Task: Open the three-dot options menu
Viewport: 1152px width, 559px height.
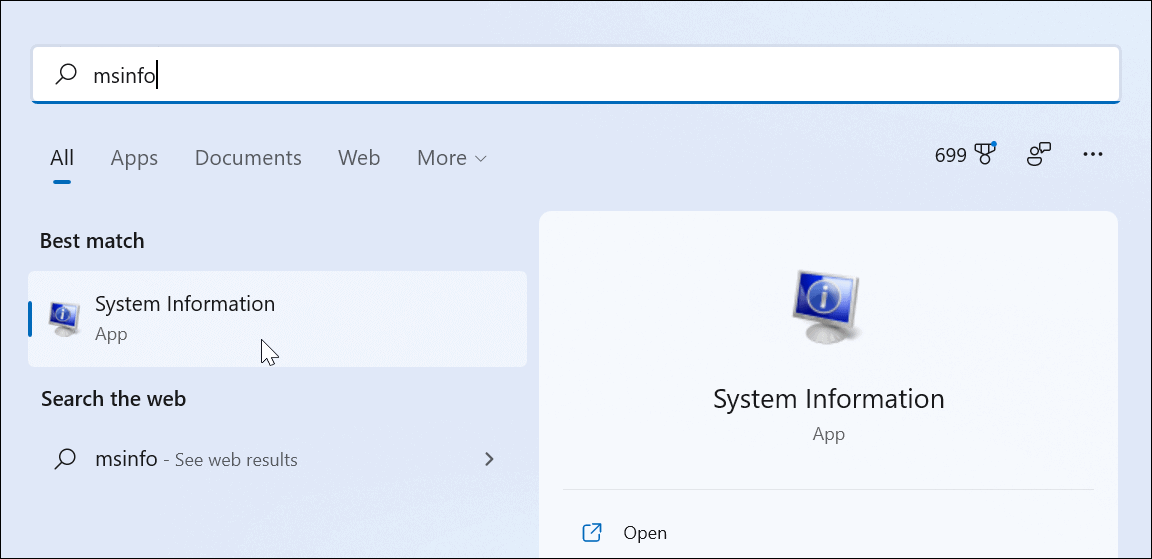Action: point(1093,155)
